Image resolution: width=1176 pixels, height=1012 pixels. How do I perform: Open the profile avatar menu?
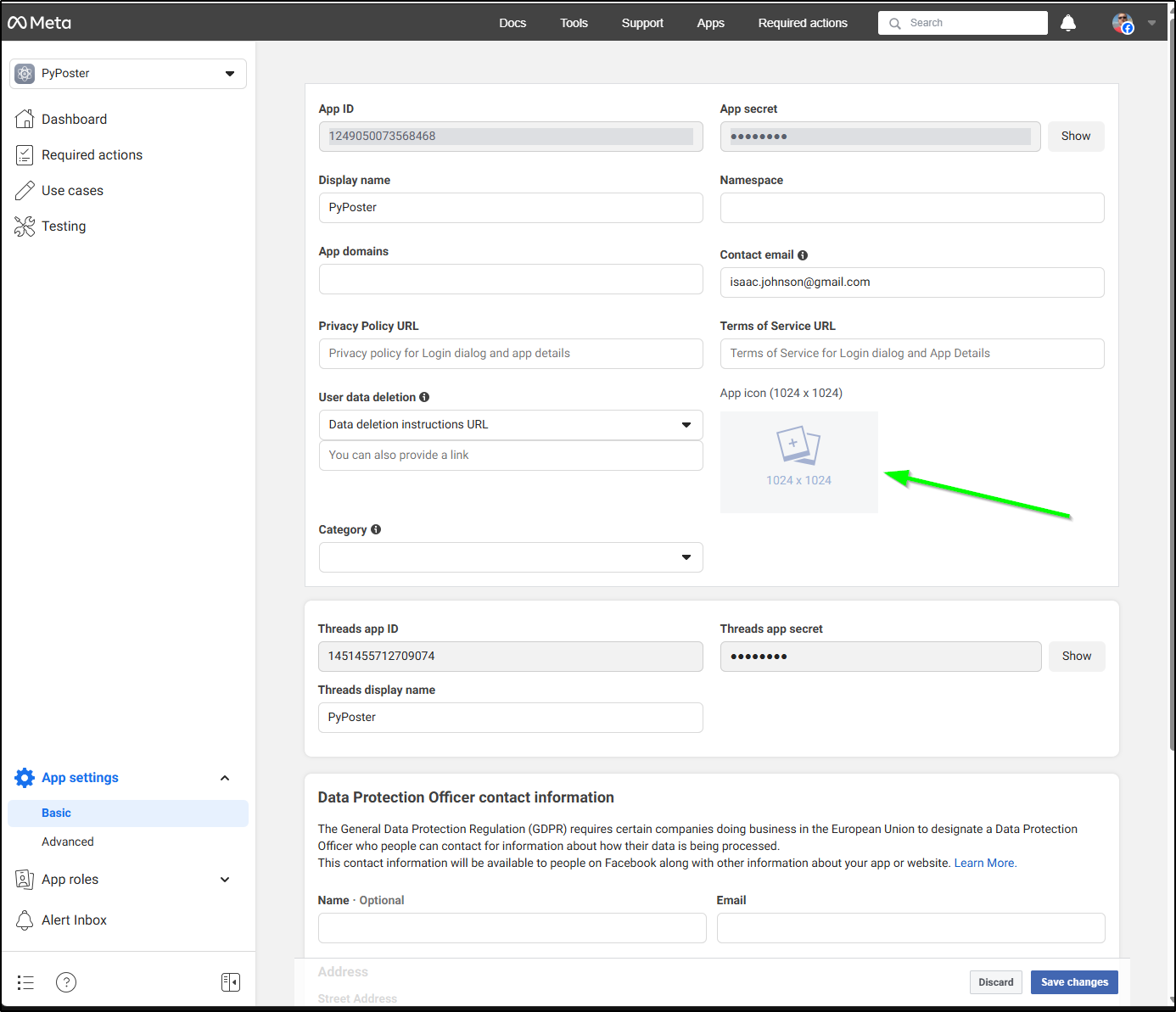pyautogui.click(x=1123, y=23)
